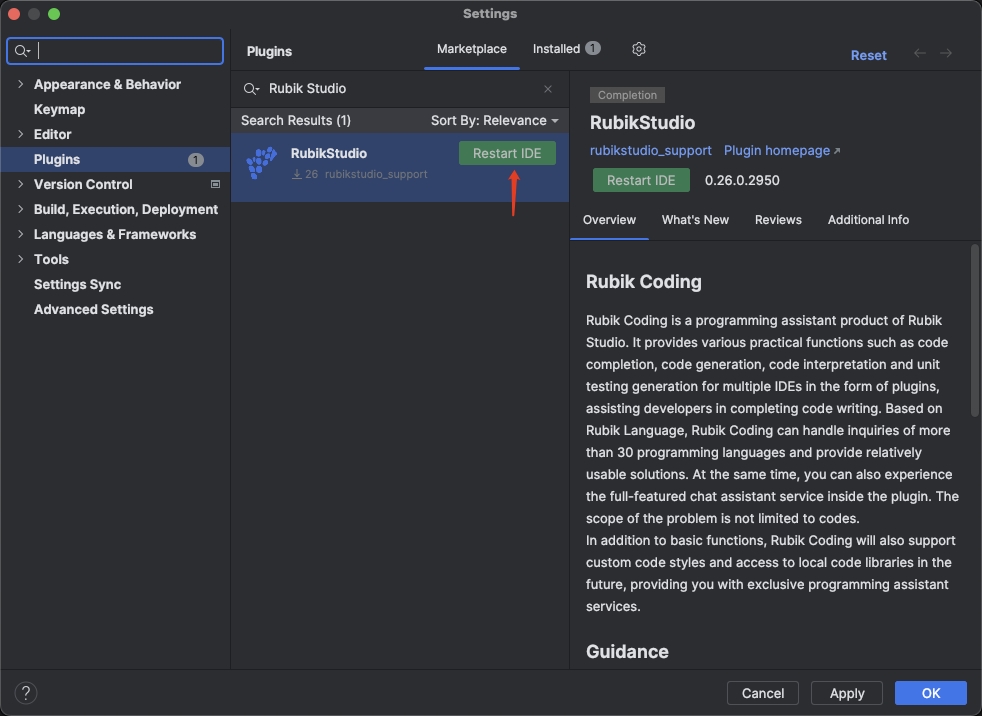Click the Plugins update count badge

195,160
